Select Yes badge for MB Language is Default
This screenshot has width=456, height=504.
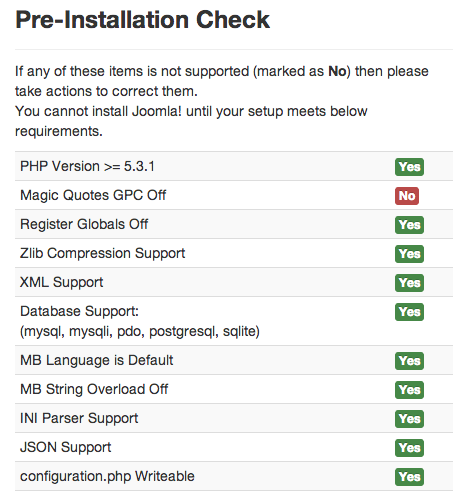click(x=409, y=361)
